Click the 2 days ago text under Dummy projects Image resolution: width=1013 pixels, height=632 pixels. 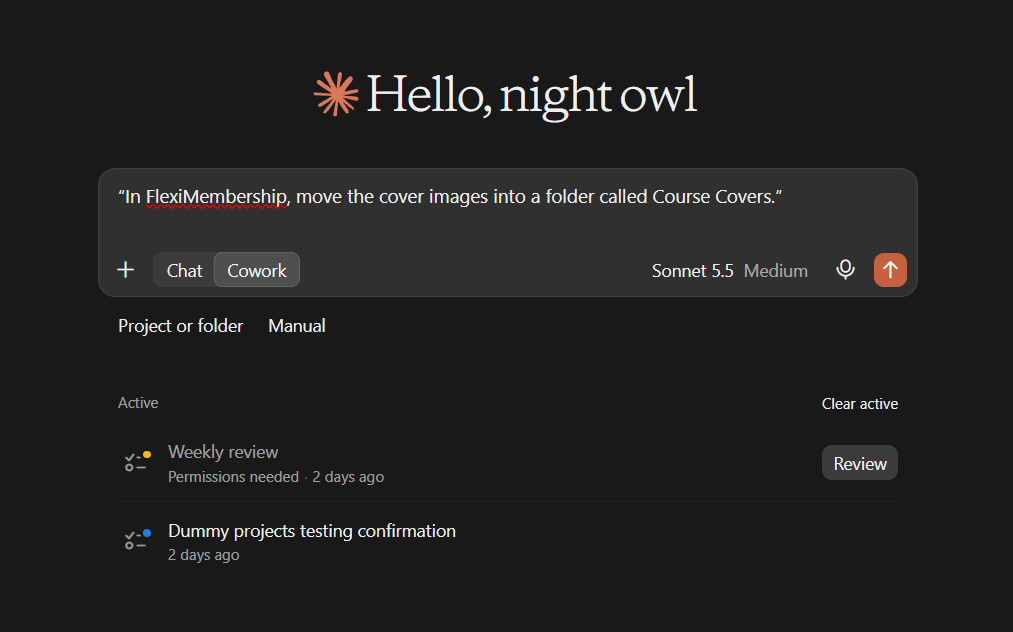(x=204, y=555)
